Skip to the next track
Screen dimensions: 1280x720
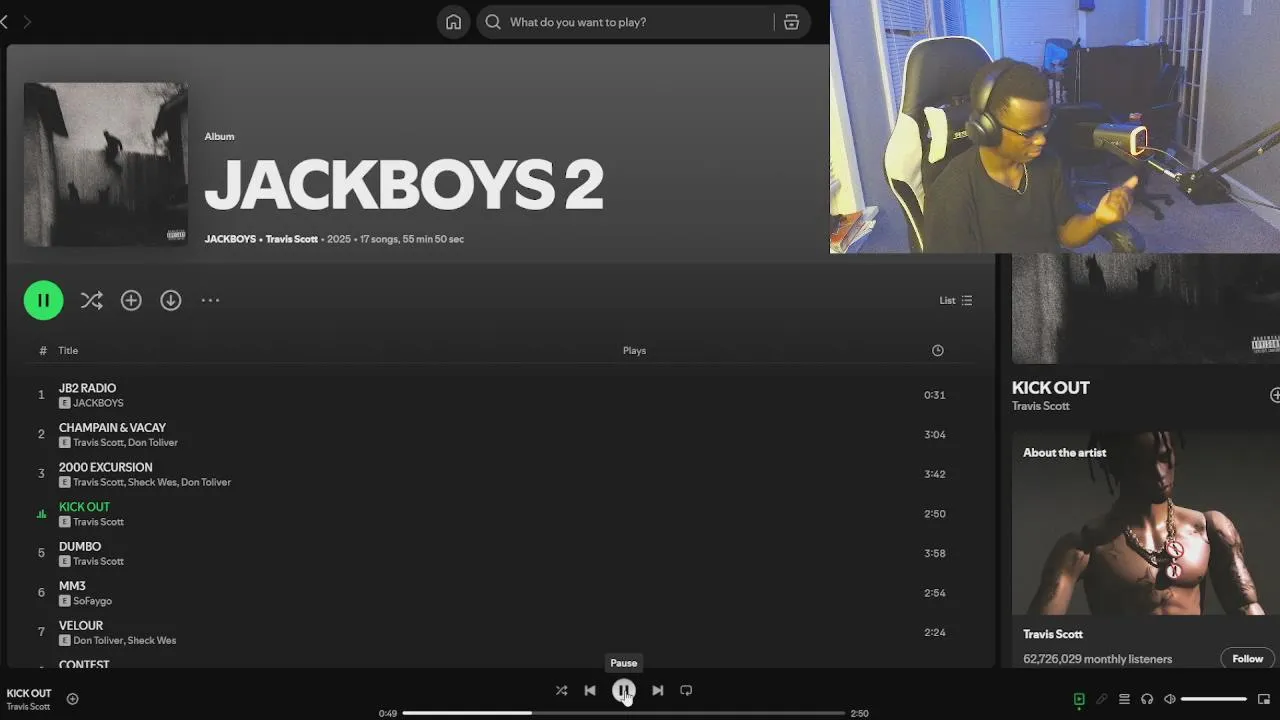click(x=657, y=690)
